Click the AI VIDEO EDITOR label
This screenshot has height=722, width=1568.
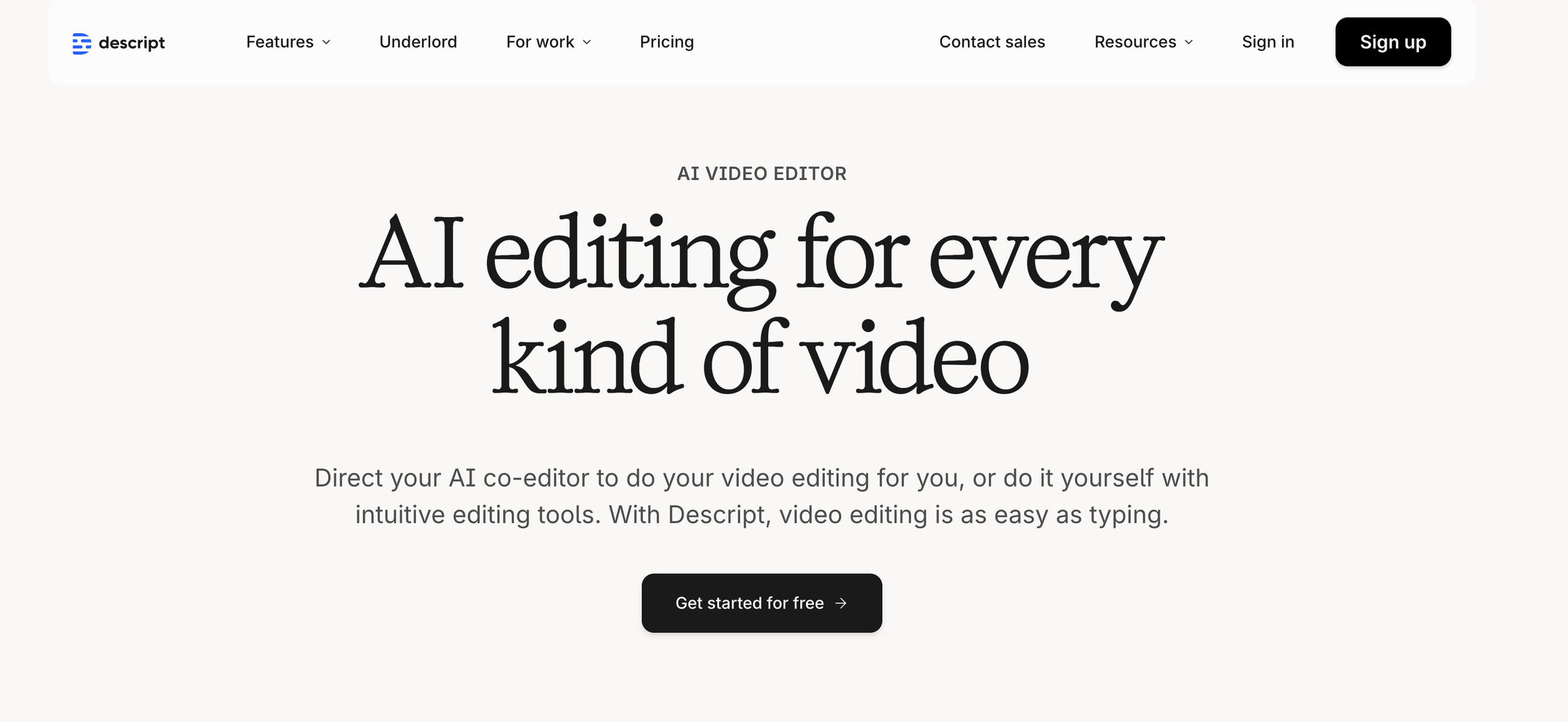click(x=761, y=174)
